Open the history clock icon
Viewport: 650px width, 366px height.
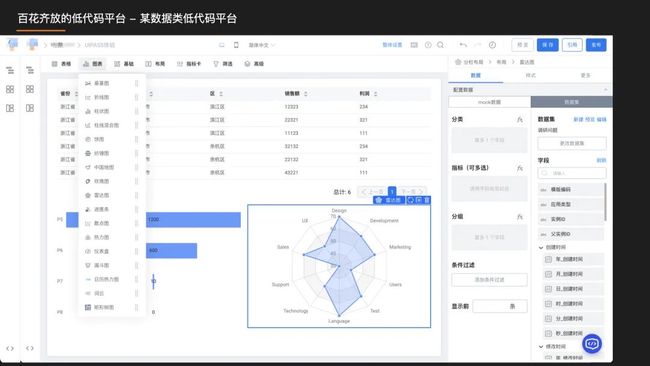[x=492, y=45]
